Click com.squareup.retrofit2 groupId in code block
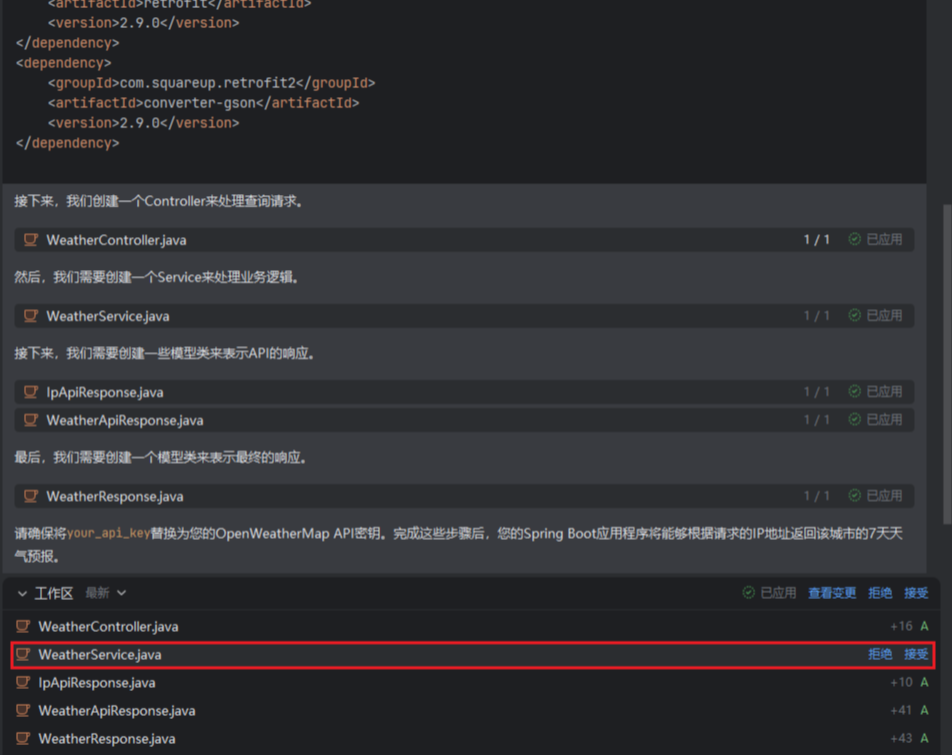The height and width of the screenshot is (755, 952). click(x=207, y=83)
